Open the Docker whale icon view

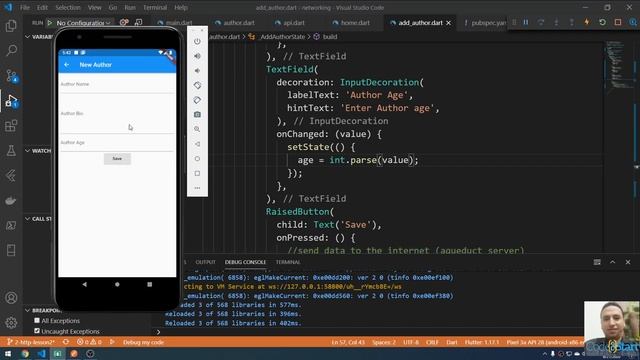tap(11, 200)
